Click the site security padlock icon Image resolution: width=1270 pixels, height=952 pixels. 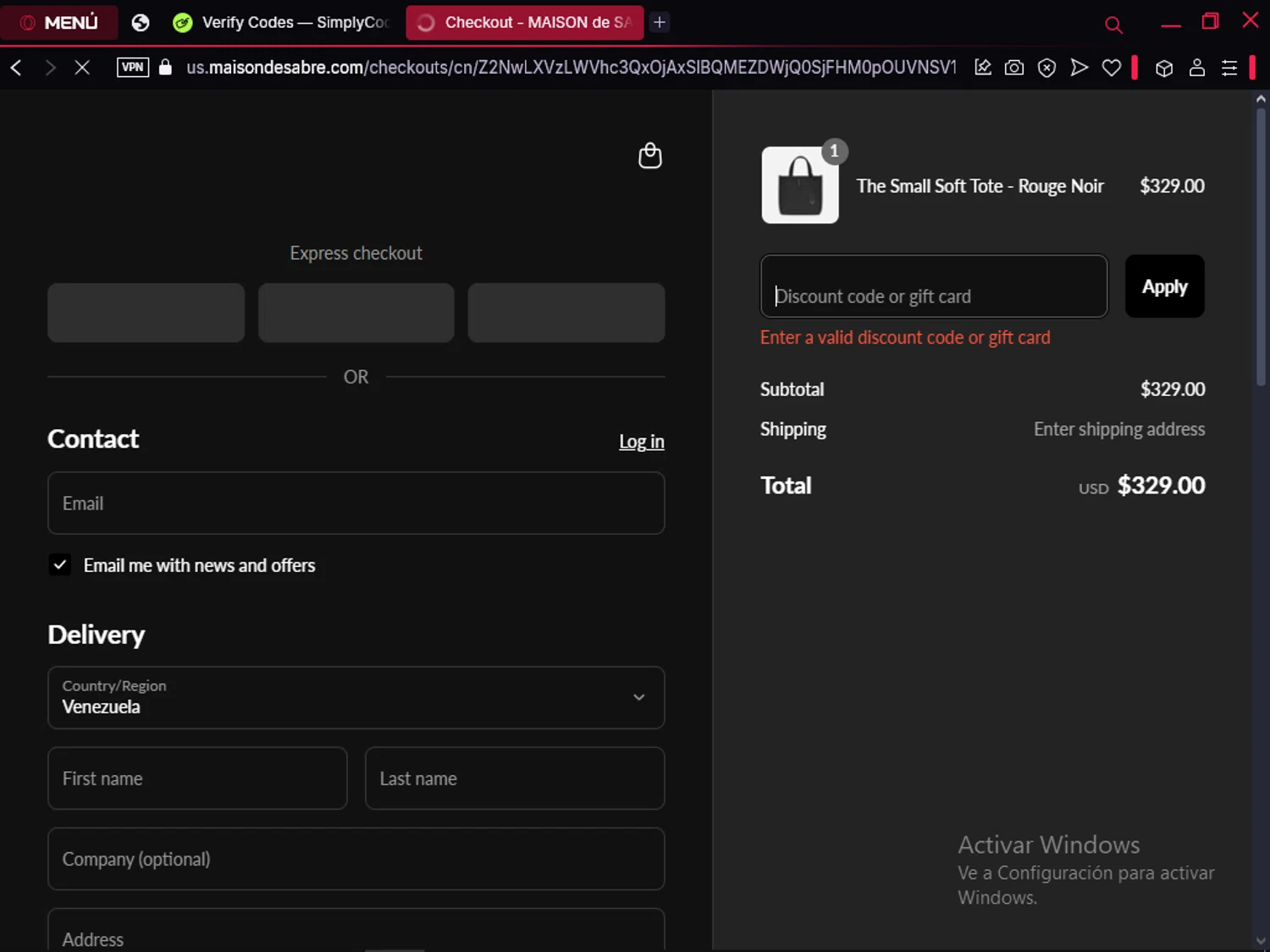pos(166,67)
